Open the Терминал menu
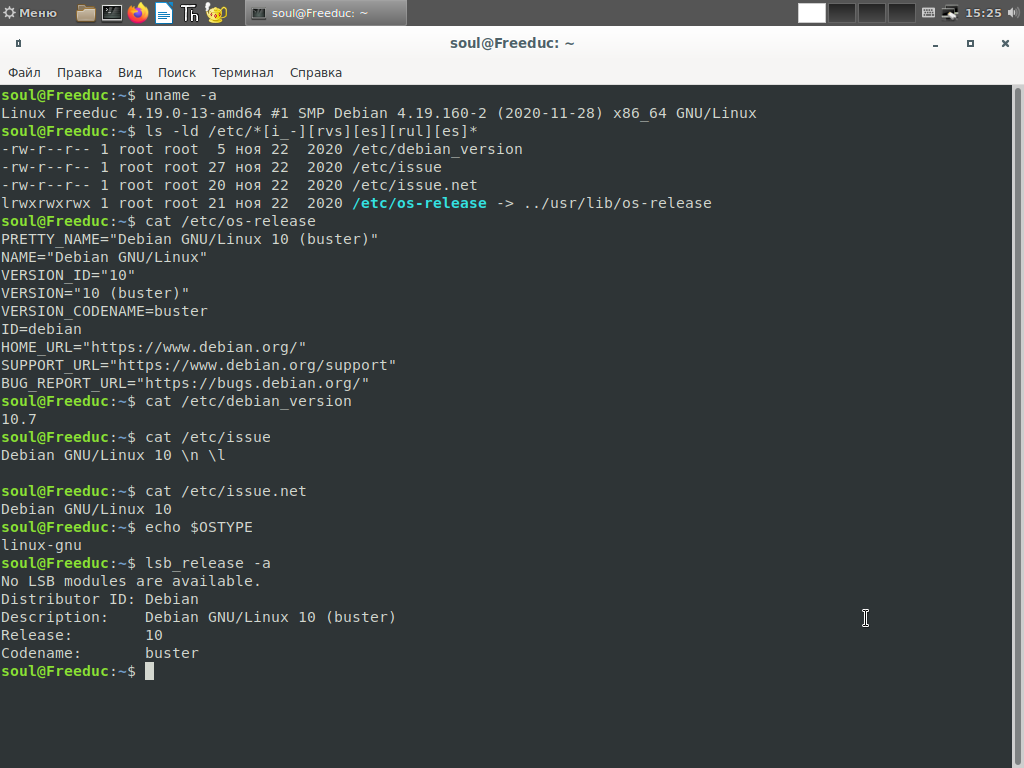Screen dimensions: 1024x768 click(242, 72)
